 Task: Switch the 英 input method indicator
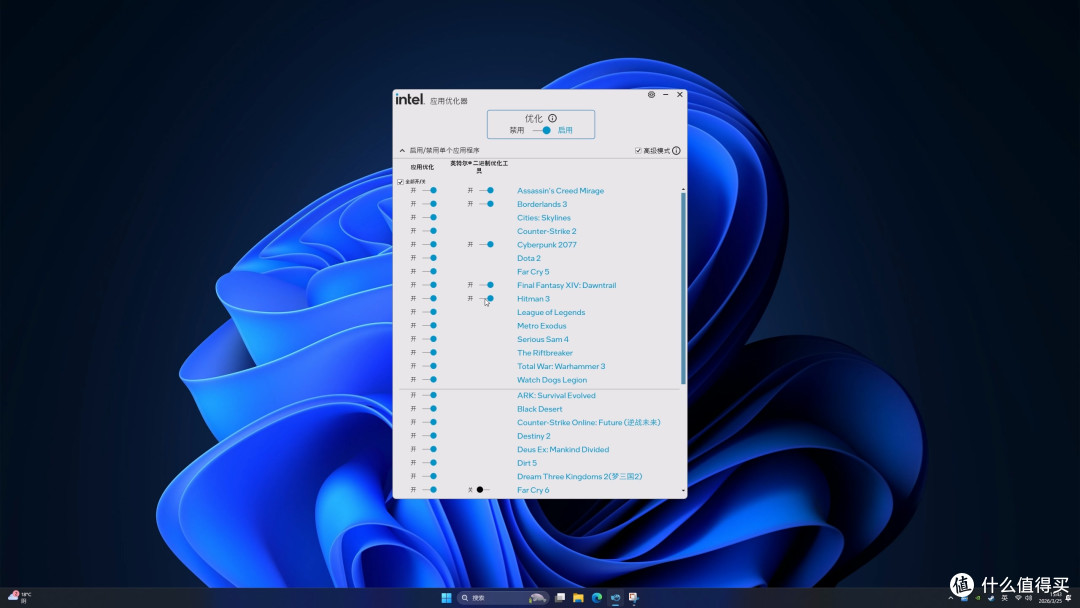point(1004,598)
